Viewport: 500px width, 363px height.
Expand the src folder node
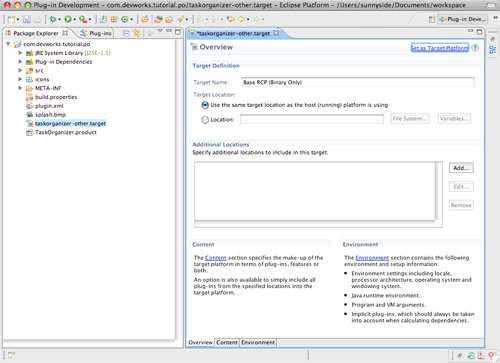pos(20,70)
